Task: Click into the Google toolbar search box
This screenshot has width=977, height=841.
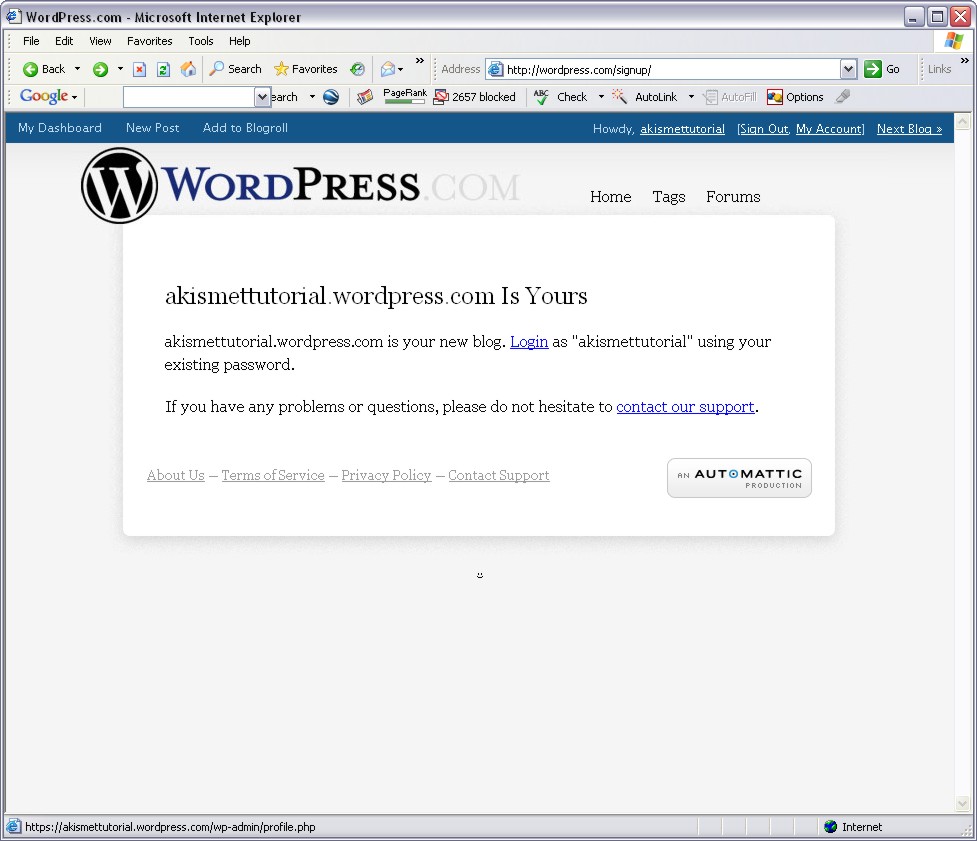Action: [189, 97]
